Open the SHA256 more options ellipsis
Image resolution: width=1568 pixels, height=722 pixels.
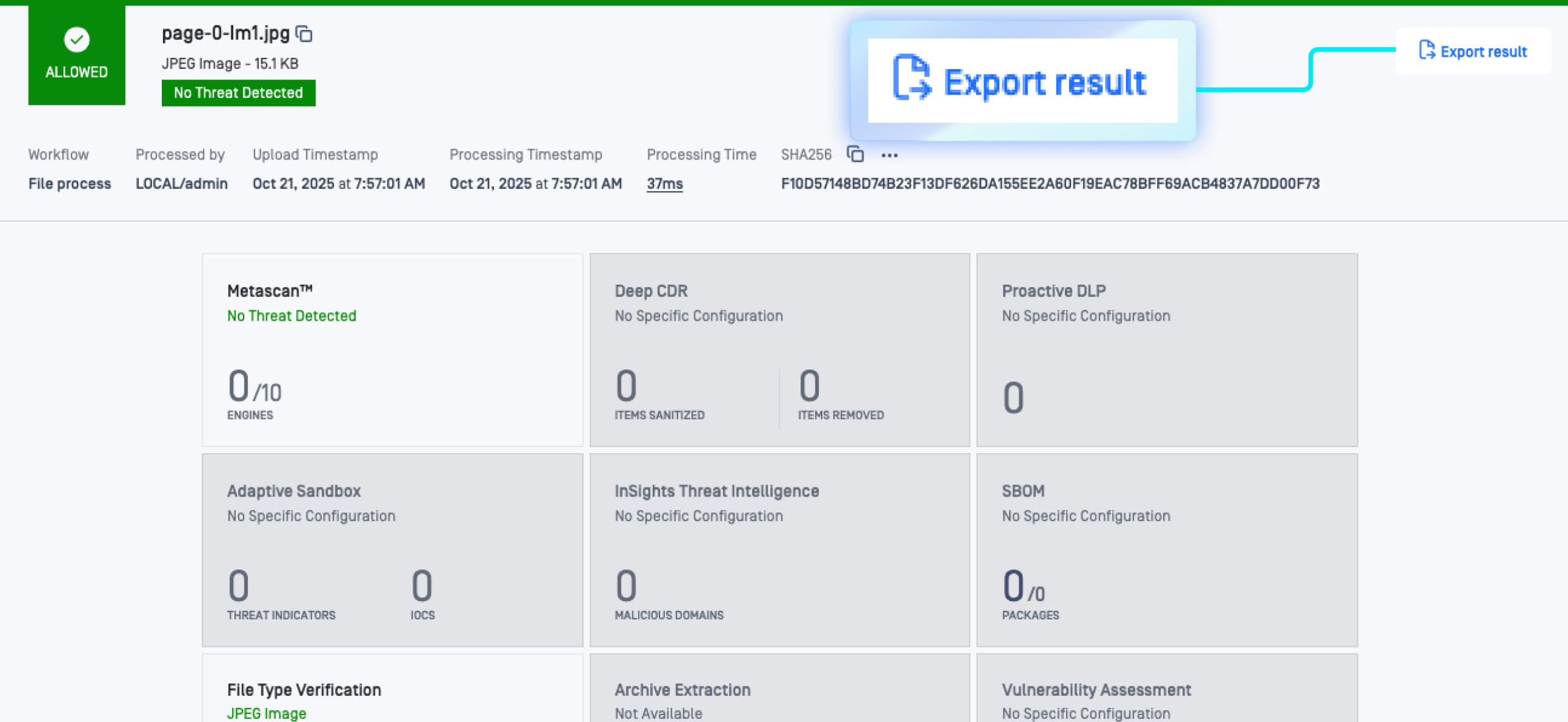(889, 155)
